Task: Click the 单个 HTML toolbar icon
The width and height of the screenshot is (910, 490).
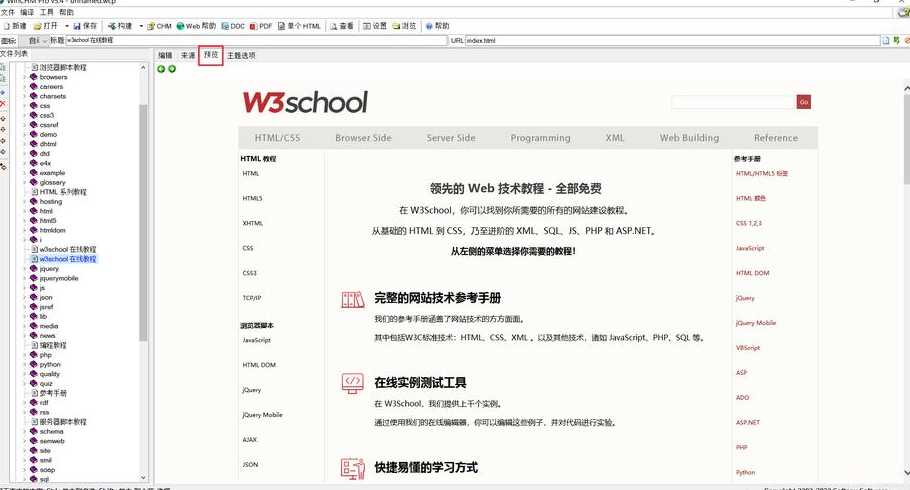Action: [x=281, y=26]
